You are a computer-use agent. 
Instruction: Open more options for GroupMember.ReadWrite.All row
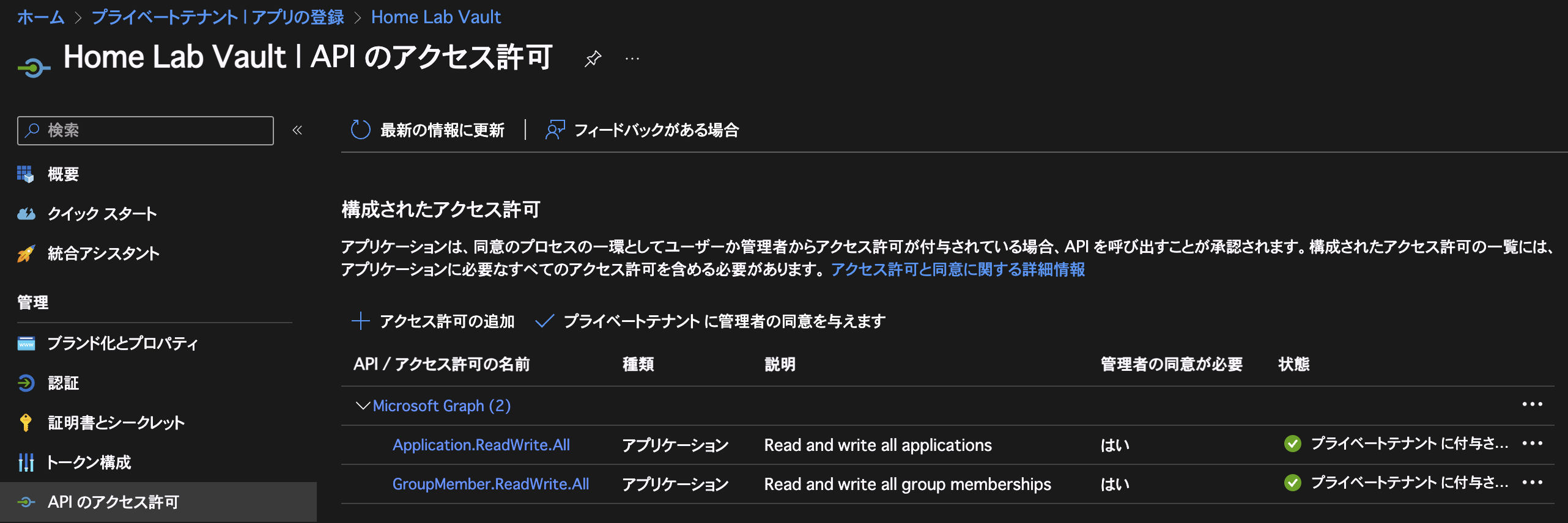coord(1532,483)
